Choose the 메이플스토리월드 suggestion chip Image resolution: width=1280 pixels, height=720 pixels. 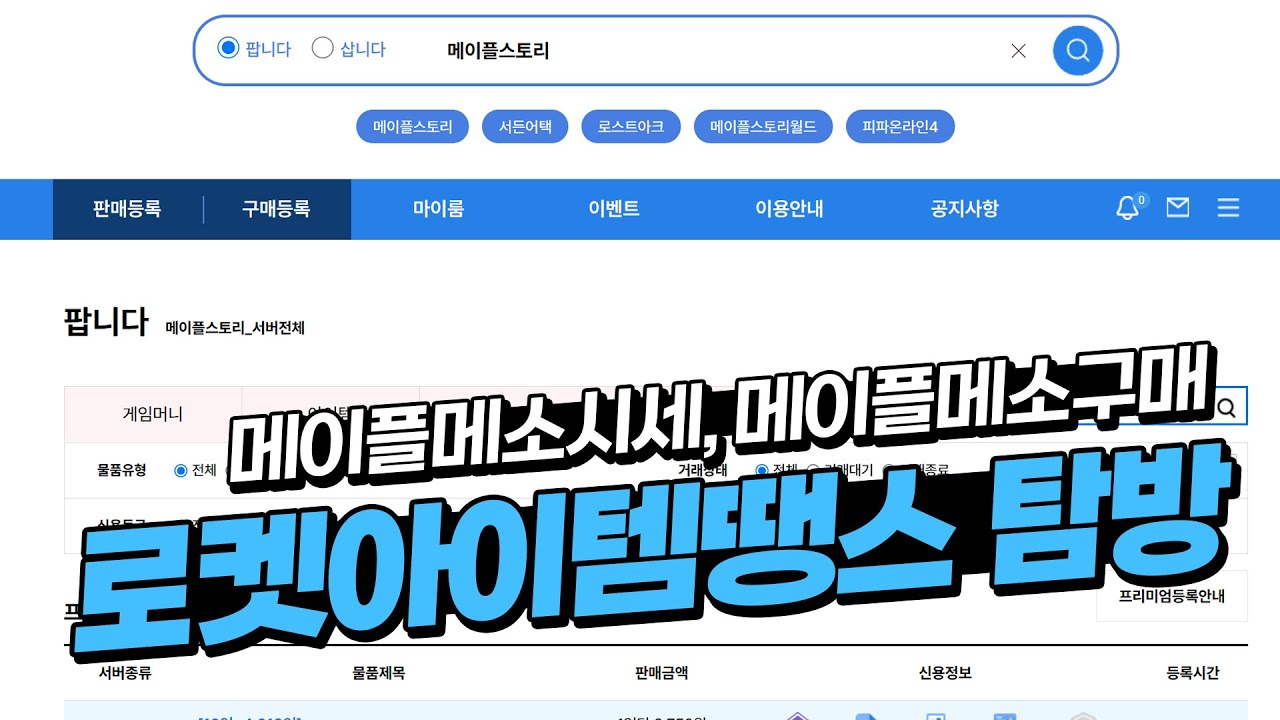[x=763, y=127]
